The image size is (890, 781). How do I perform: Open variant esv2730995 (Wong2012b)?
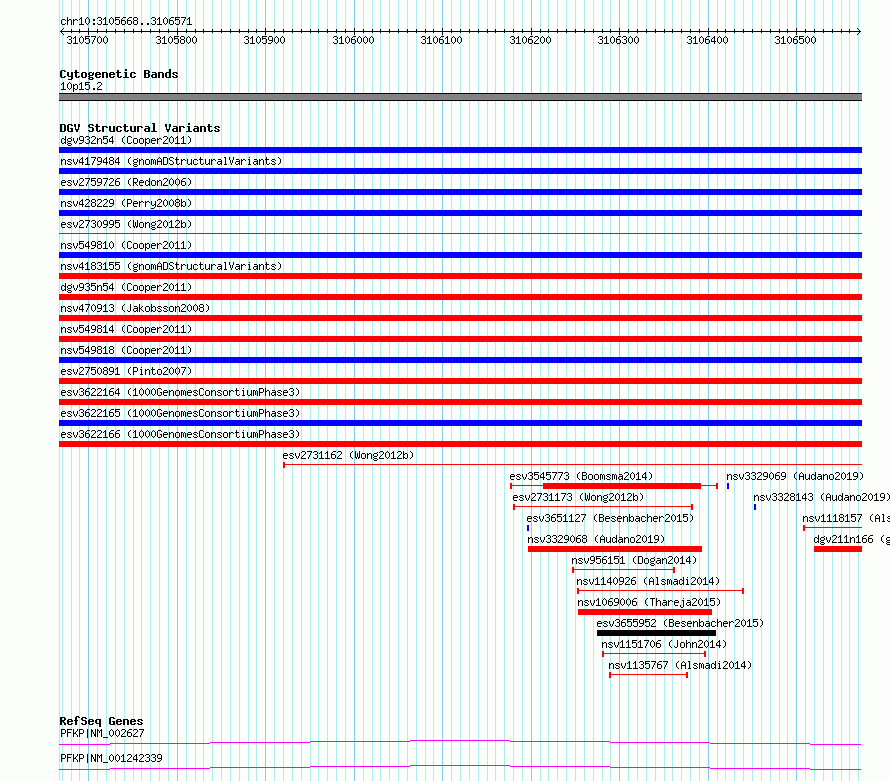[x=126, y=224]
